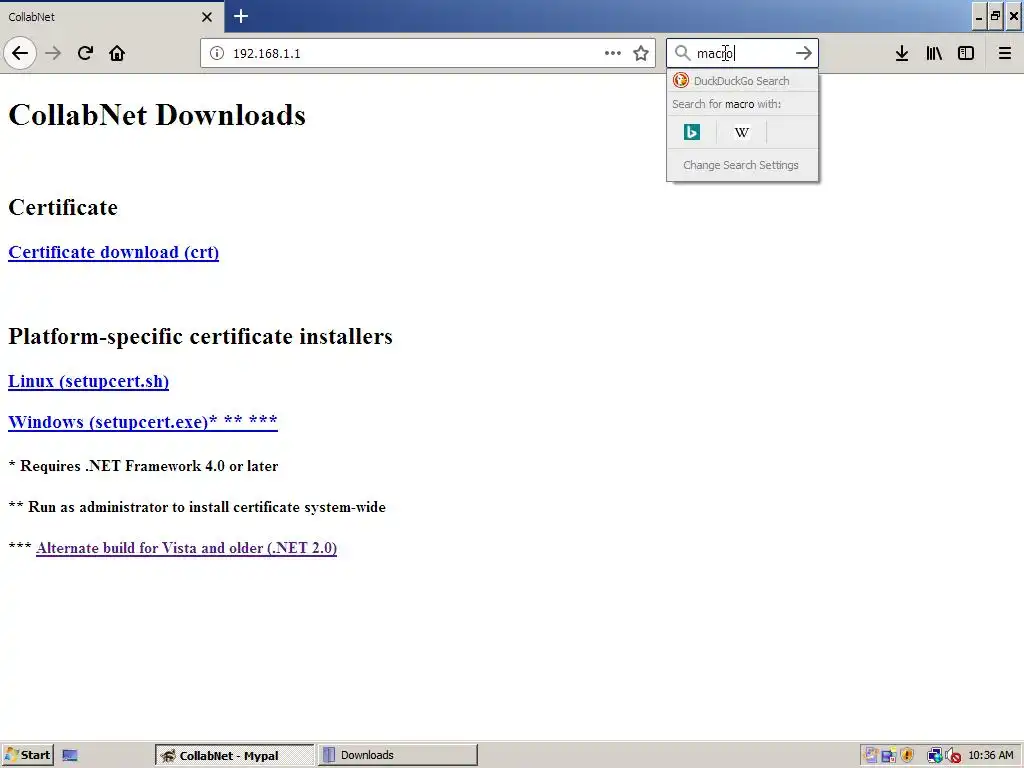Click the first system tray icon
1024x768 pixels.
tap(870, 756)
